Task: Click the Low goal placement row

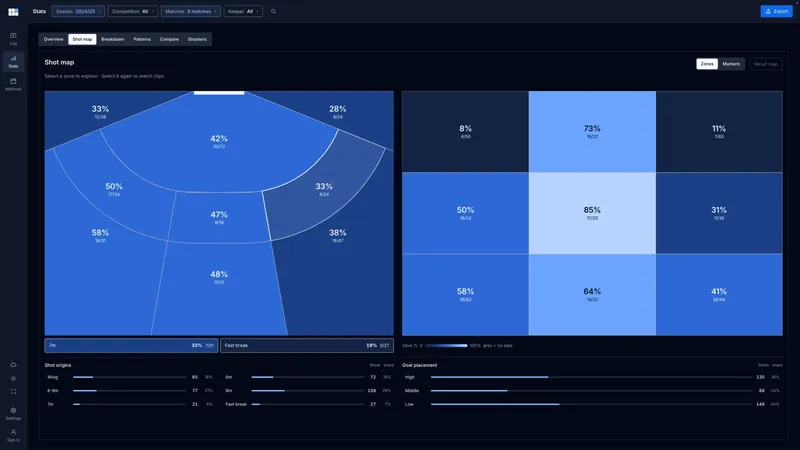Action: (x=592, y=404)
